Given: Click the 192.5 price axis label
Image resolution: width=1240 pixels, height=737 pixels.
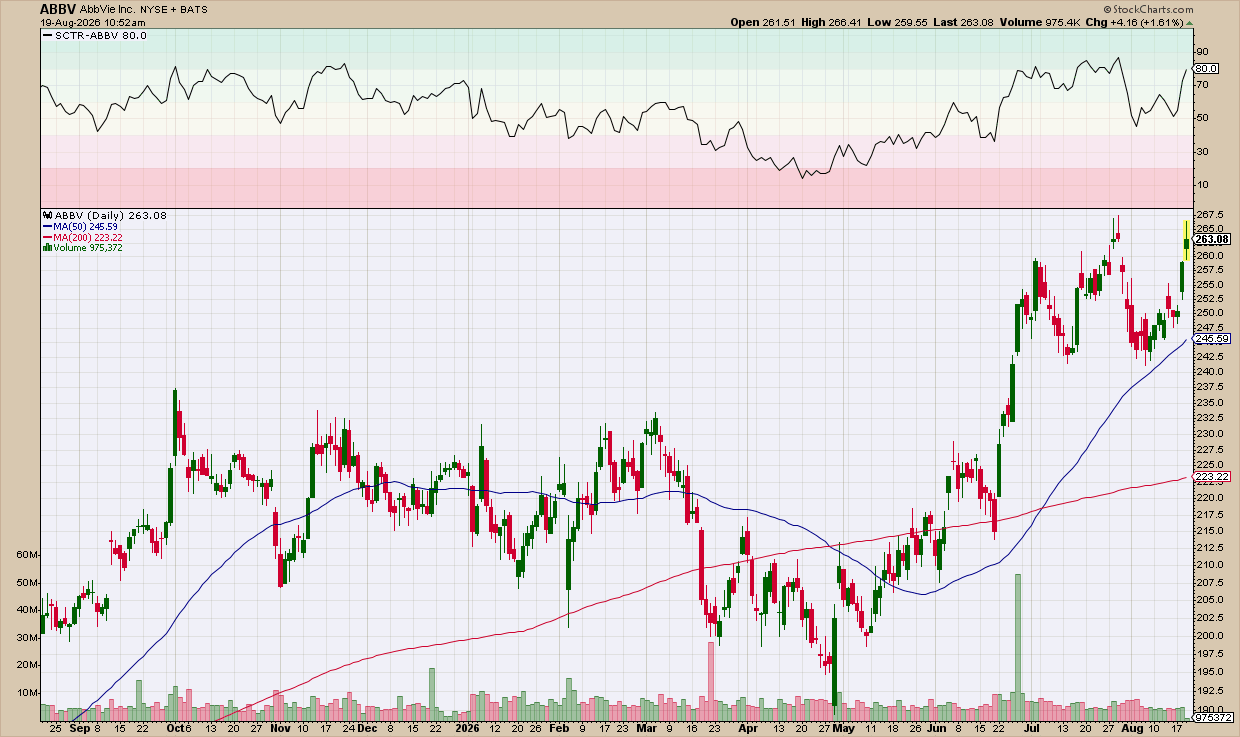Looking at the screenshot, I should [1210, 690].
